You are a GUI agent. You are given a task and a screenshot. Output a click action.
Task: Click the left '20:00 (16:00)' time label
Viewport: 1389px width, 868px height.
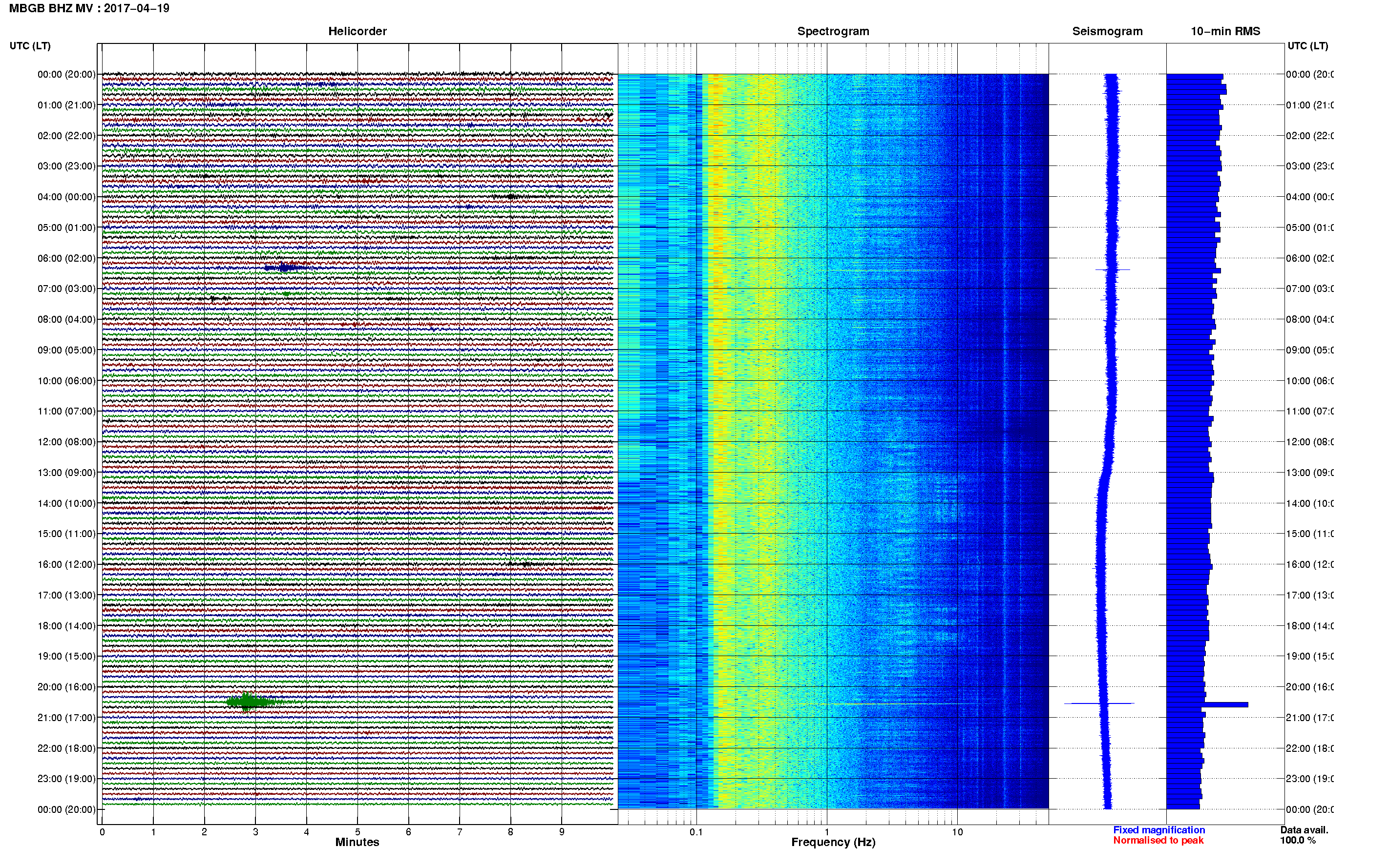[66, 686]
